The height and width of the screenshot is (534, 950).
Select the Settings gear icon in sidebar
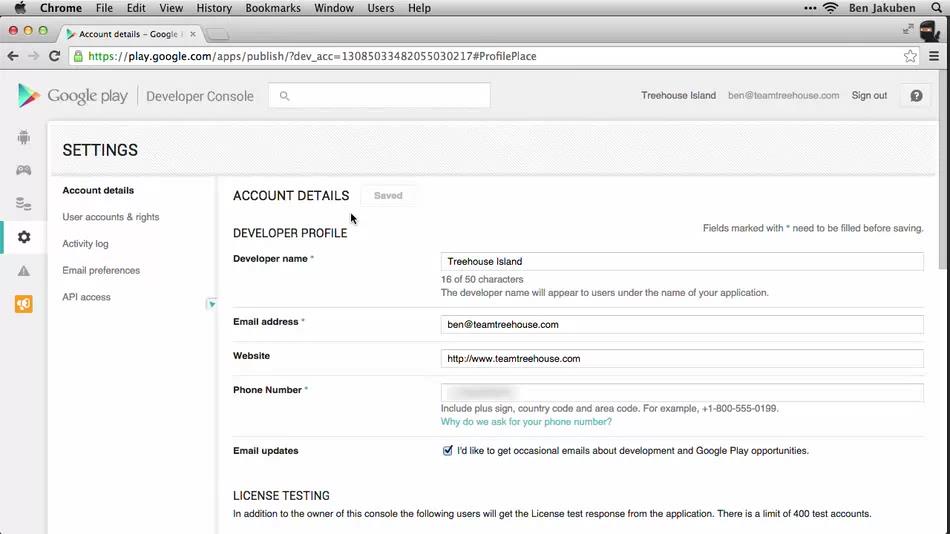click(24, 237)
